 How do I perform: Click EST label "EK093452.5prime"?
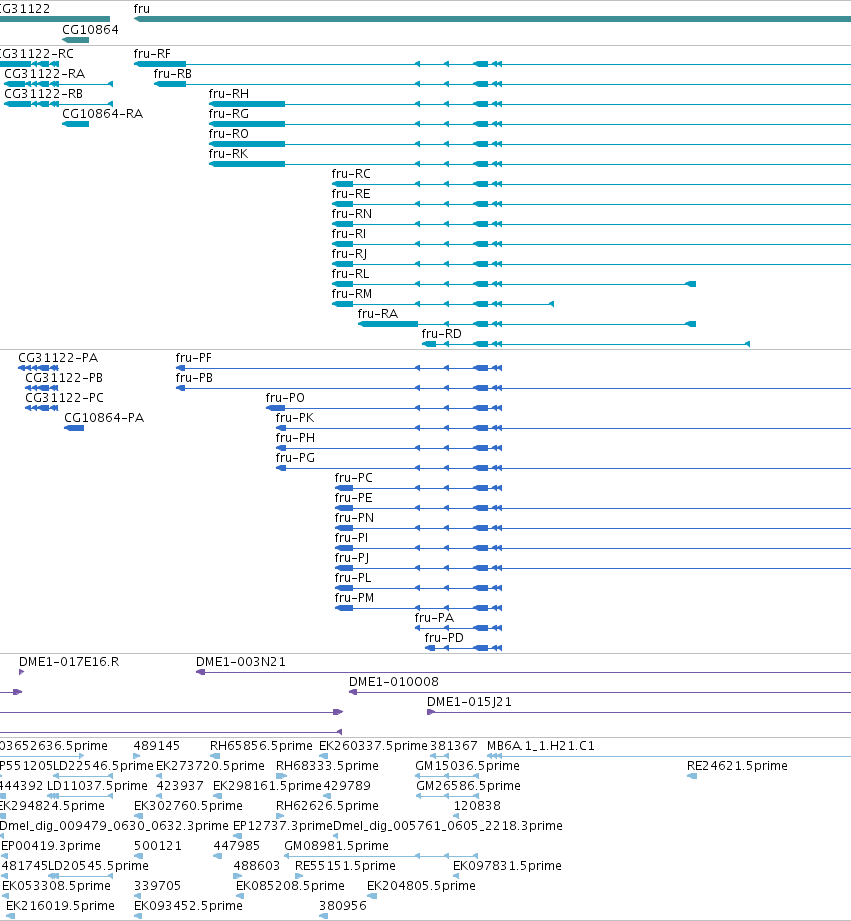click(188, 905)
